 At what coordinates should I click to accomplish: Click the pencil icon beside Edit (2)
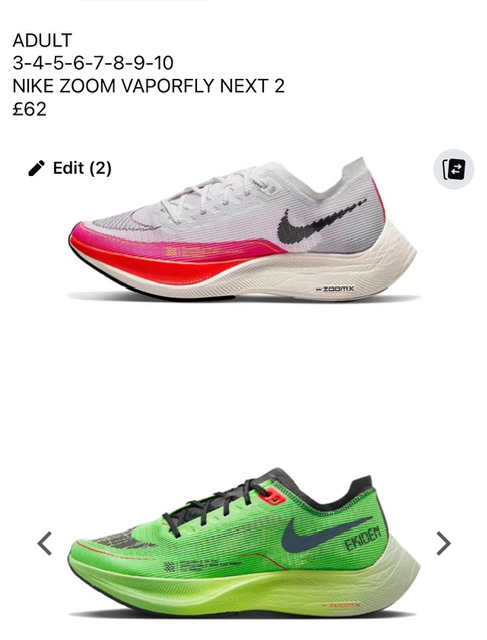coord(36,168)
